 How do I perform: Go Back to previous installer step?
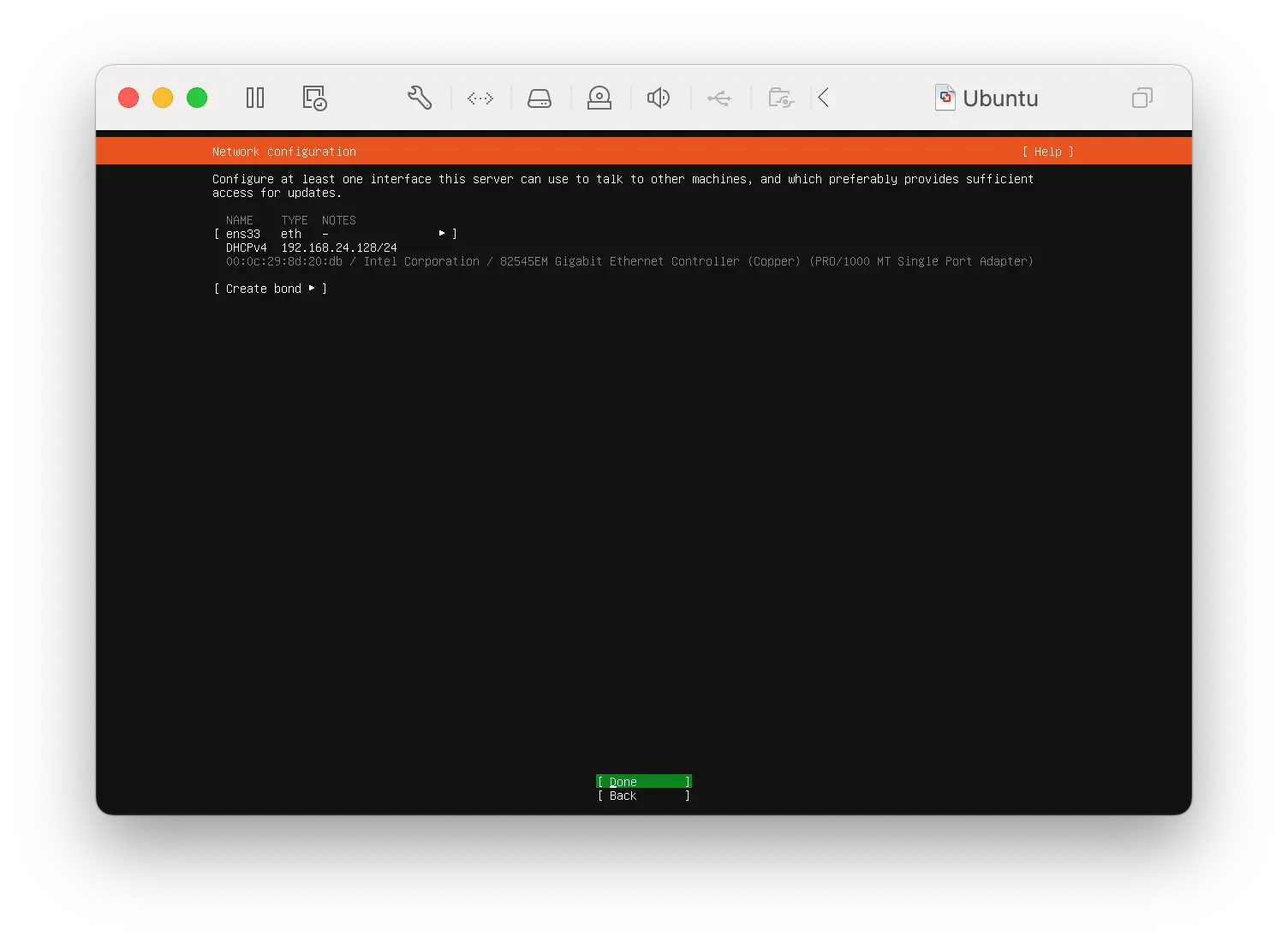pos(644,796)
